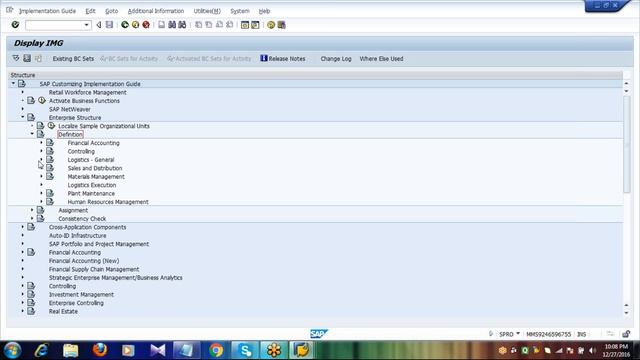Open the Goto menu
Screen dimensions: 640x360
tap(111, 11)
